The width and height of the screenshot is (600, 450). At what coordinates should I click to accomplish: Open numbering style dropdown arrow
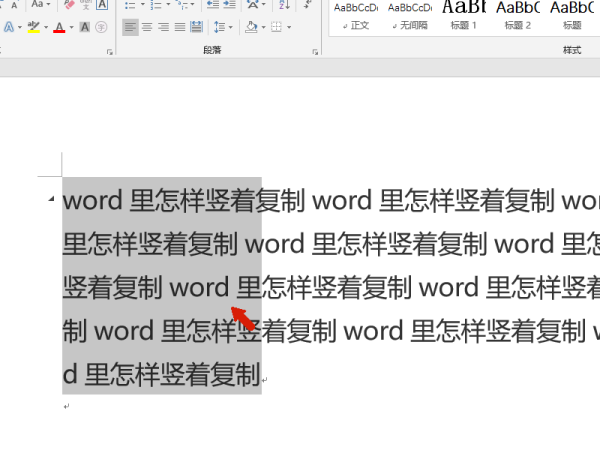click(168, 5)
